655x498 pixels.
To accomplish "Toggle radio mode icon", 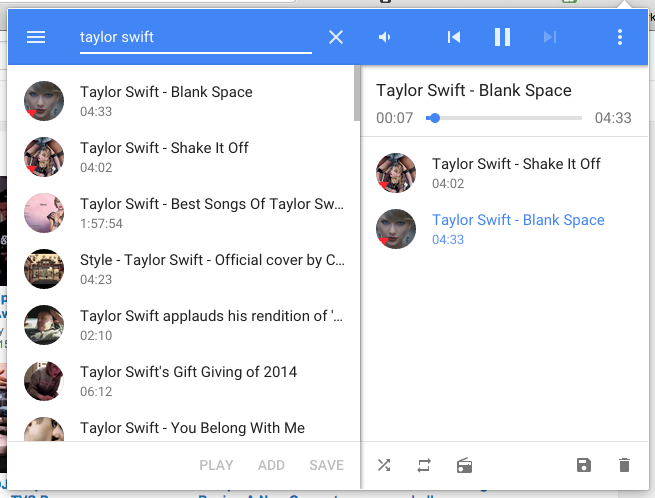I will click(x=464, y=465).
